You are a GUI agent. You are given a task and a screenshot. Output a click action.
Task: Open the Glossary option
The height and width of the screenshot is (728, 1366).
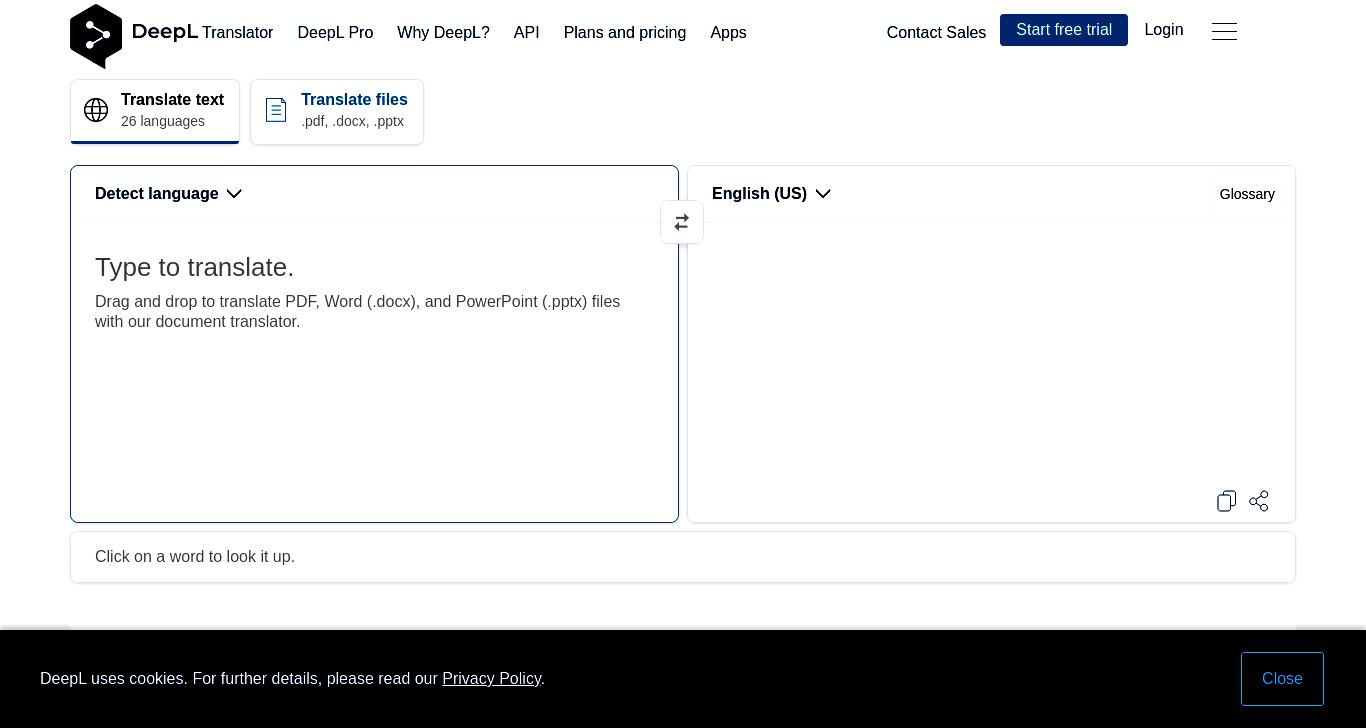click(x=1247, y=194)
